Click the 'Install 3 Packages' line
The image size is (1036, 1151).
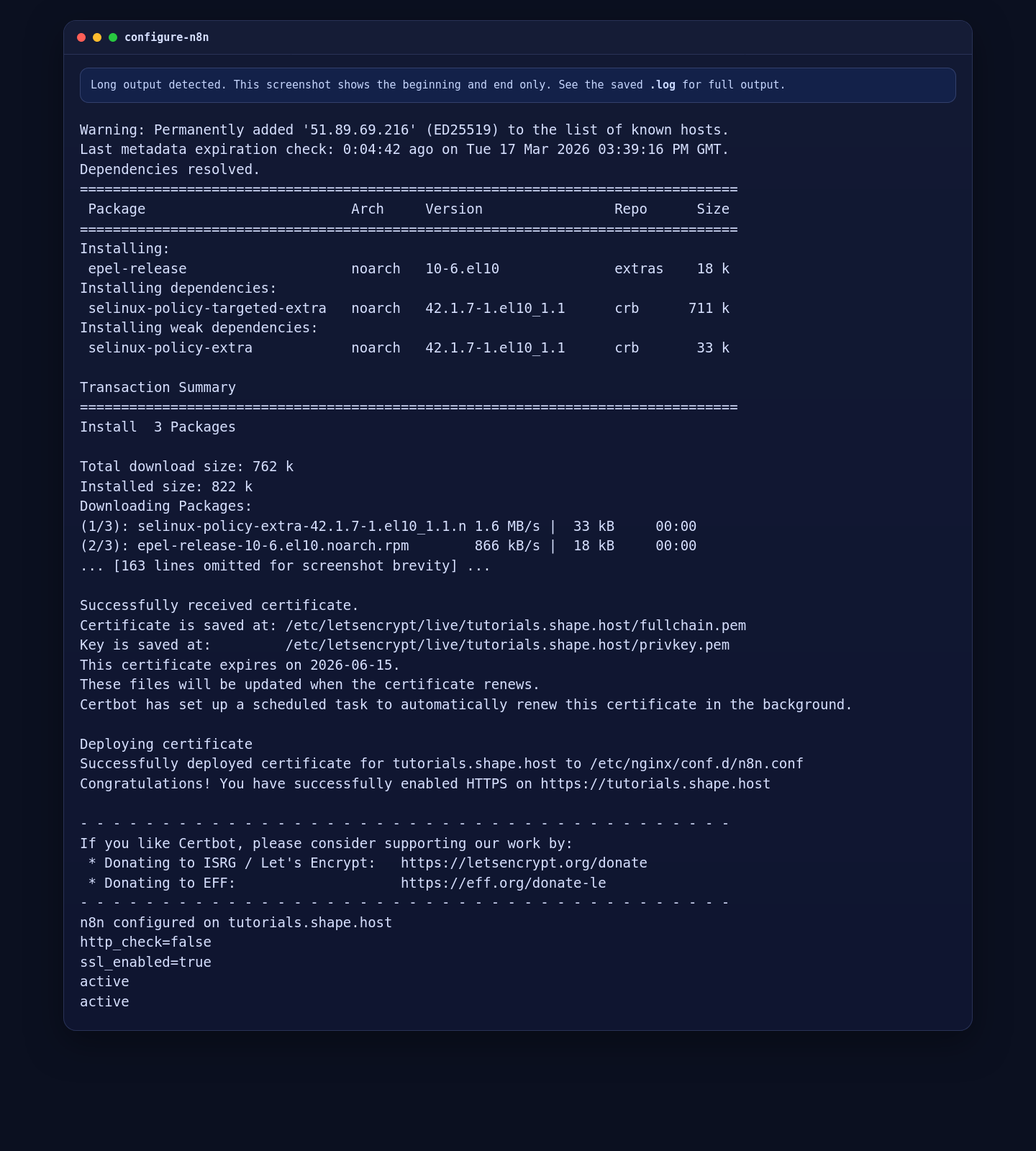[x=158, y=427]
